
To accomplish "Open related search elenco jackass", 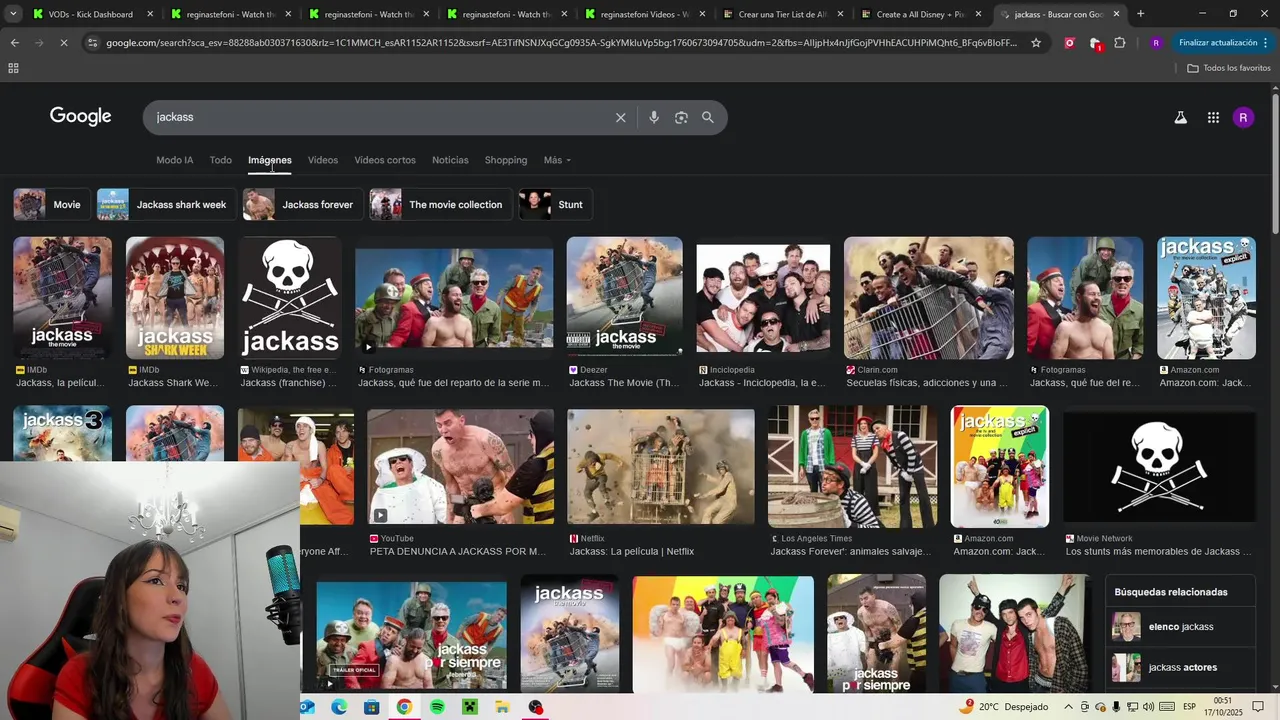I will pos(1181,627).
